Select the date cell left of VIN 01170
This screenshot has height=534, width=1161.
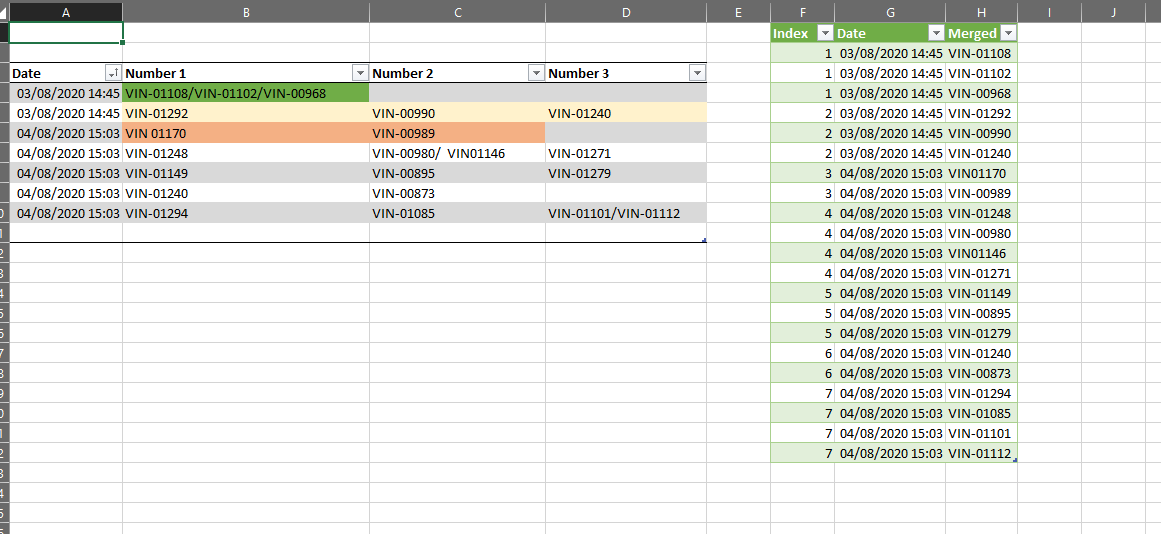[66, 133]
